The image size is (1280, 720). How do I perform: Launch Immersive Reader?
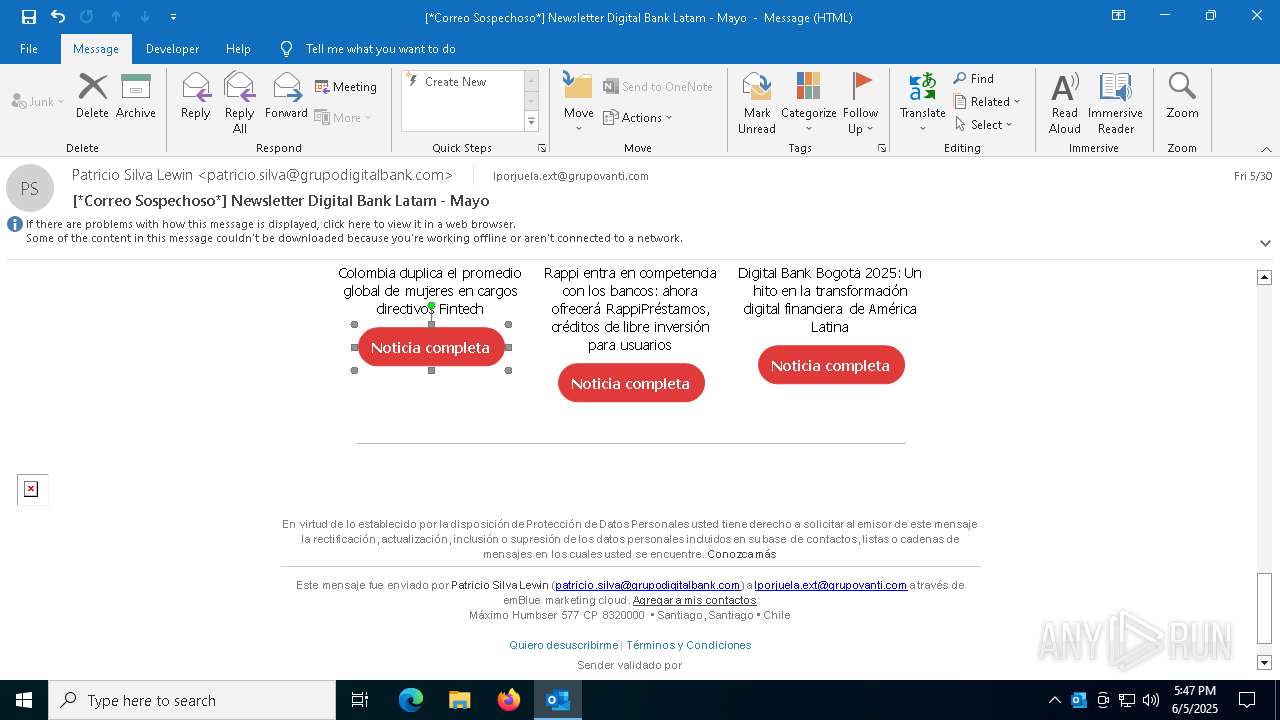pos(1116,103)
